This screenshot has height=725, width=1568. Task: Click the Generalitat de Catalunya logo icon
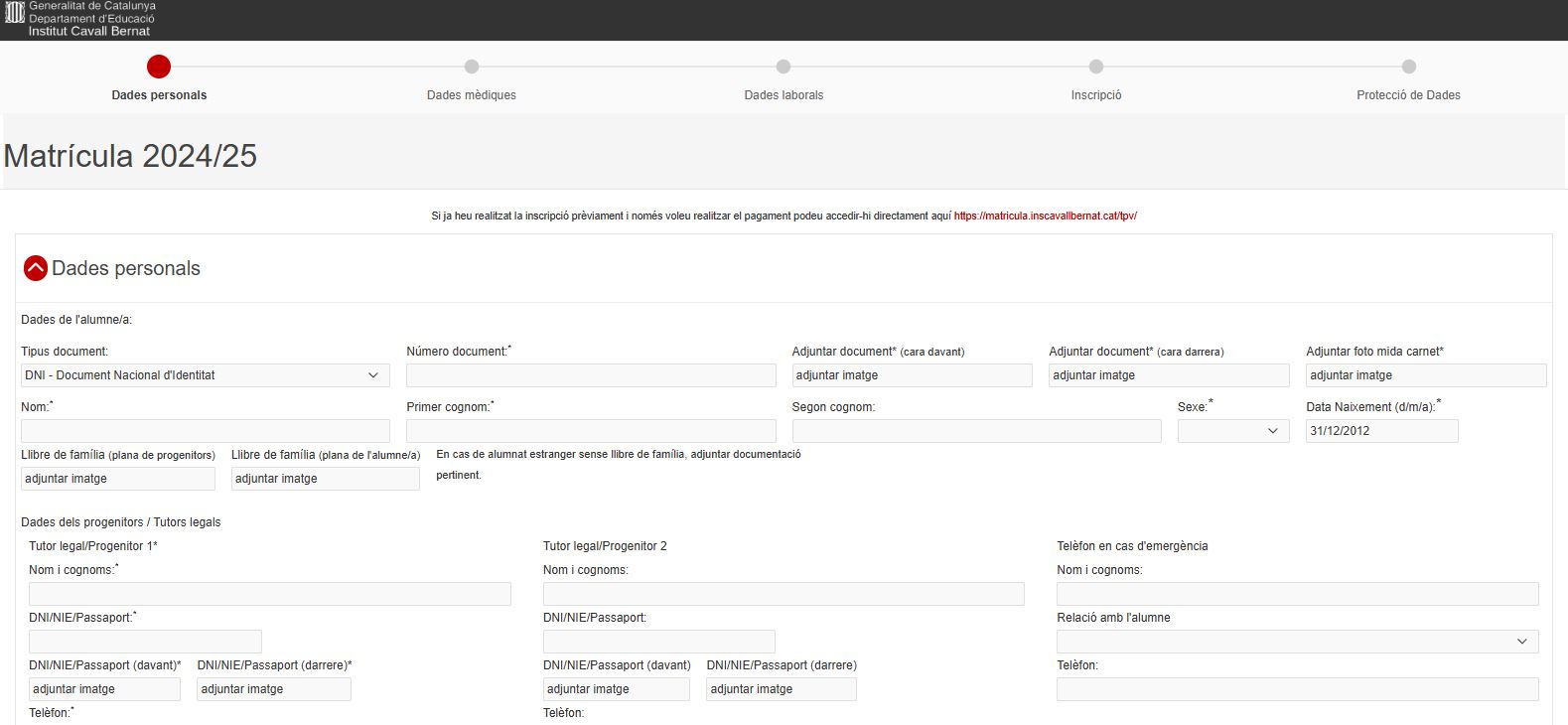[15, 14]
